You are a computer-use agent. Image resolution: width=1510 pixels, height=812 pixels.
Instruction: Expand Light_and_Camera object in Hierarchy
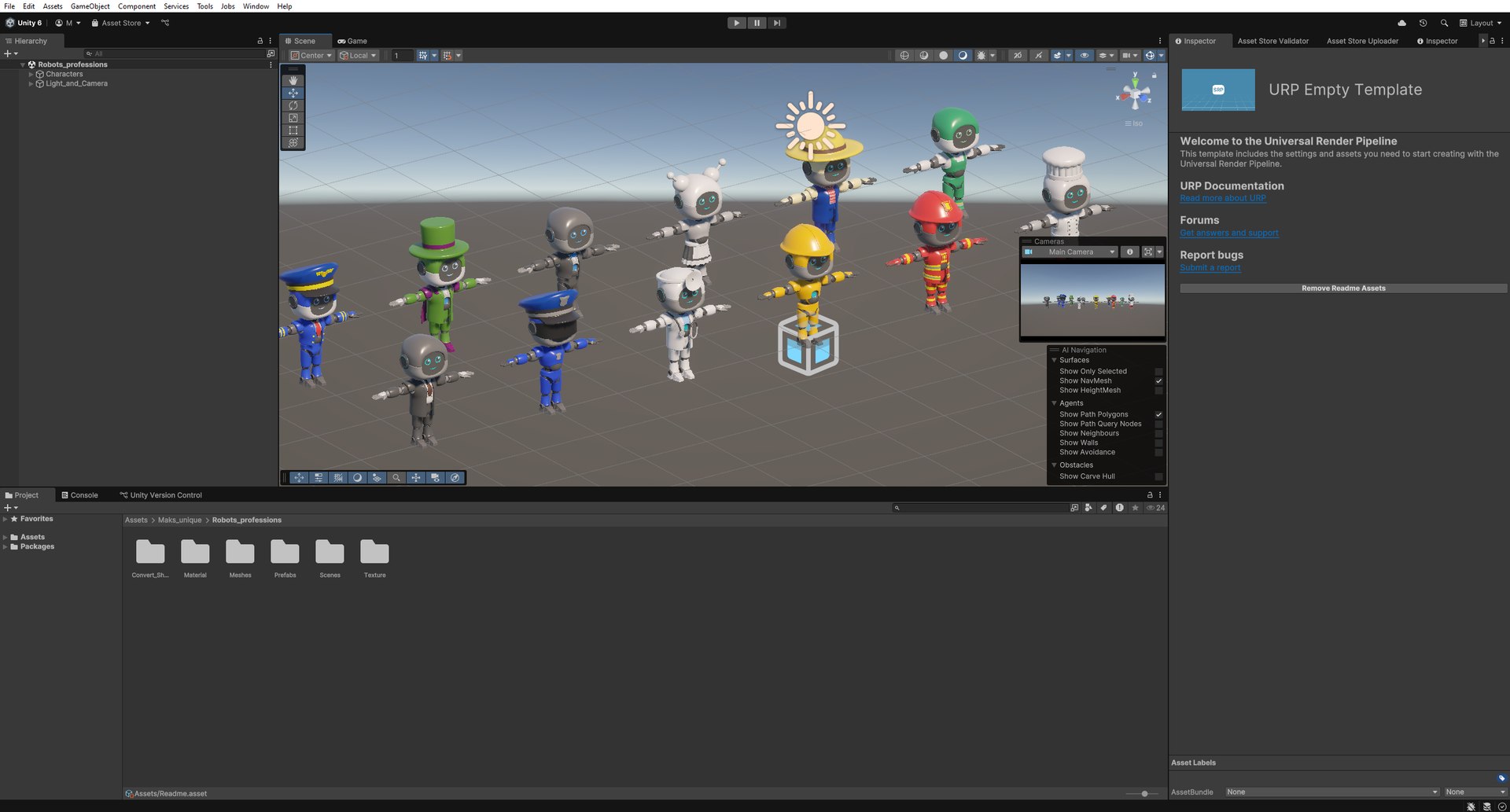click(x=31, y=83)
